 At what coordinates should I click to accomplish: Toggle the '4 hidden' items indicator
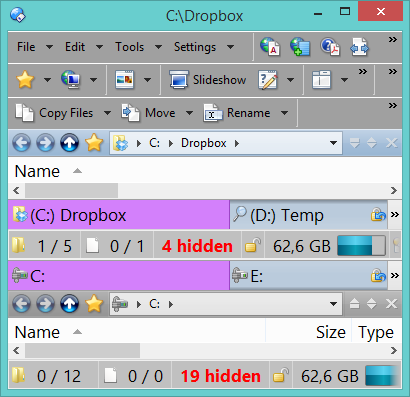point(197,246)
